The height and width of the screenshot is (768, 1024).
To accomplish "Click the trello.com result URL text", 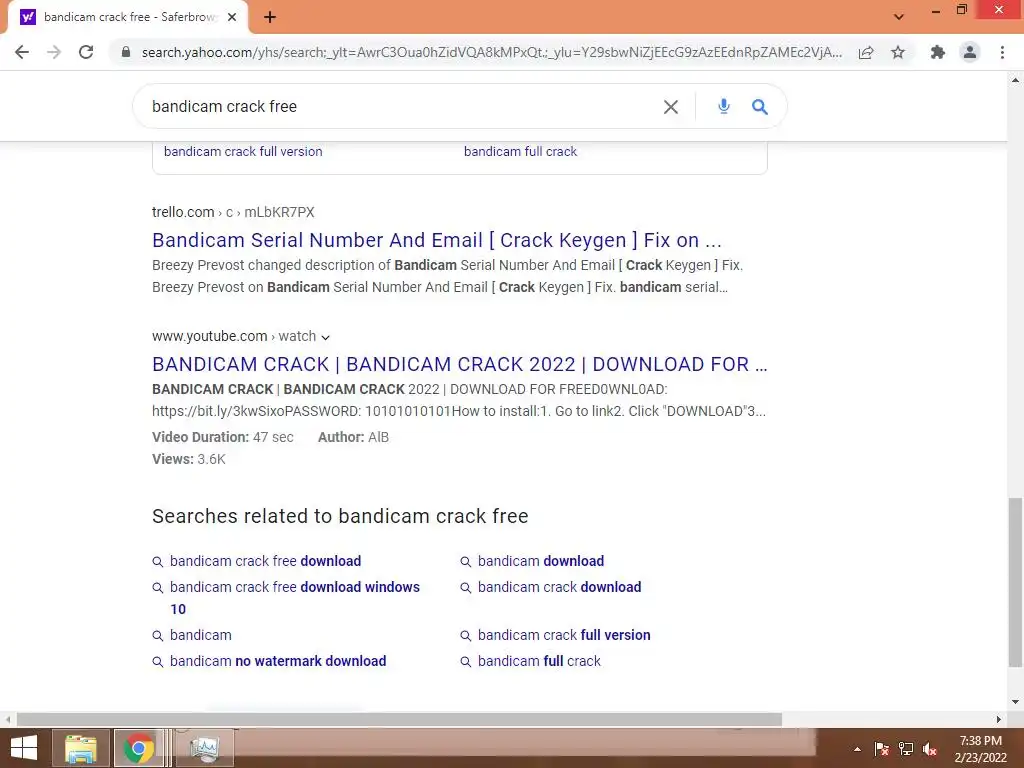I will click(233, 212).
